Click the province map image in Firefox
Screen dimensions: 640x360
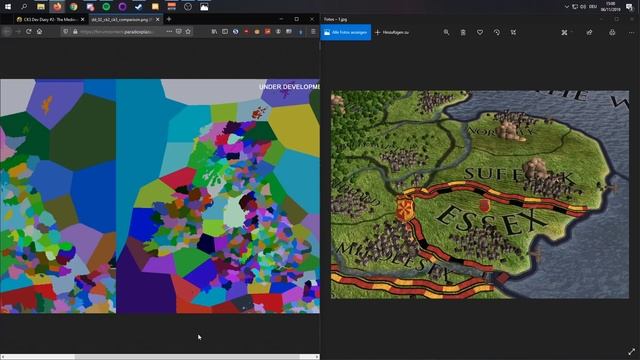pos(160,196)
